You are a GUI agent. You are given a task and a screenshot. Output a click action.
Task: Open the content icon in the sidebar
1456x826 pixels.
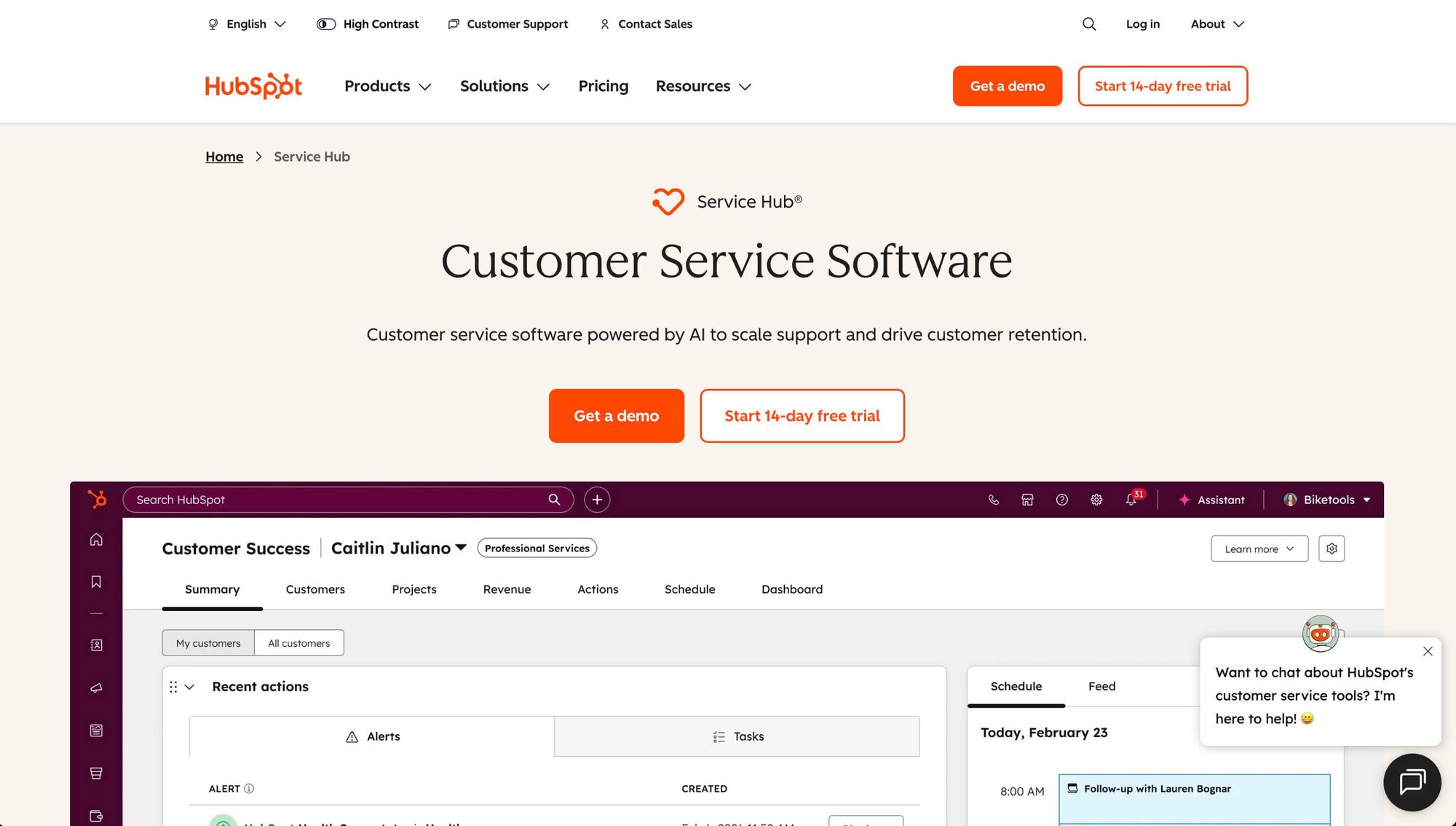click(96, 730)
